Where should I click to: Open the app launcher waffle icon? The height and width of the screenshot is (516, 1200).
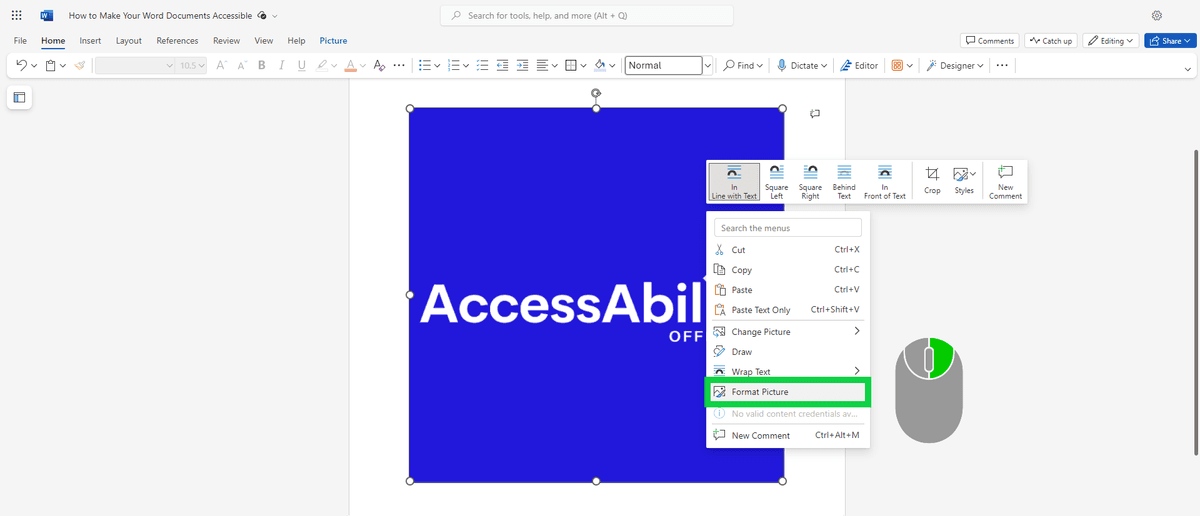17,16
